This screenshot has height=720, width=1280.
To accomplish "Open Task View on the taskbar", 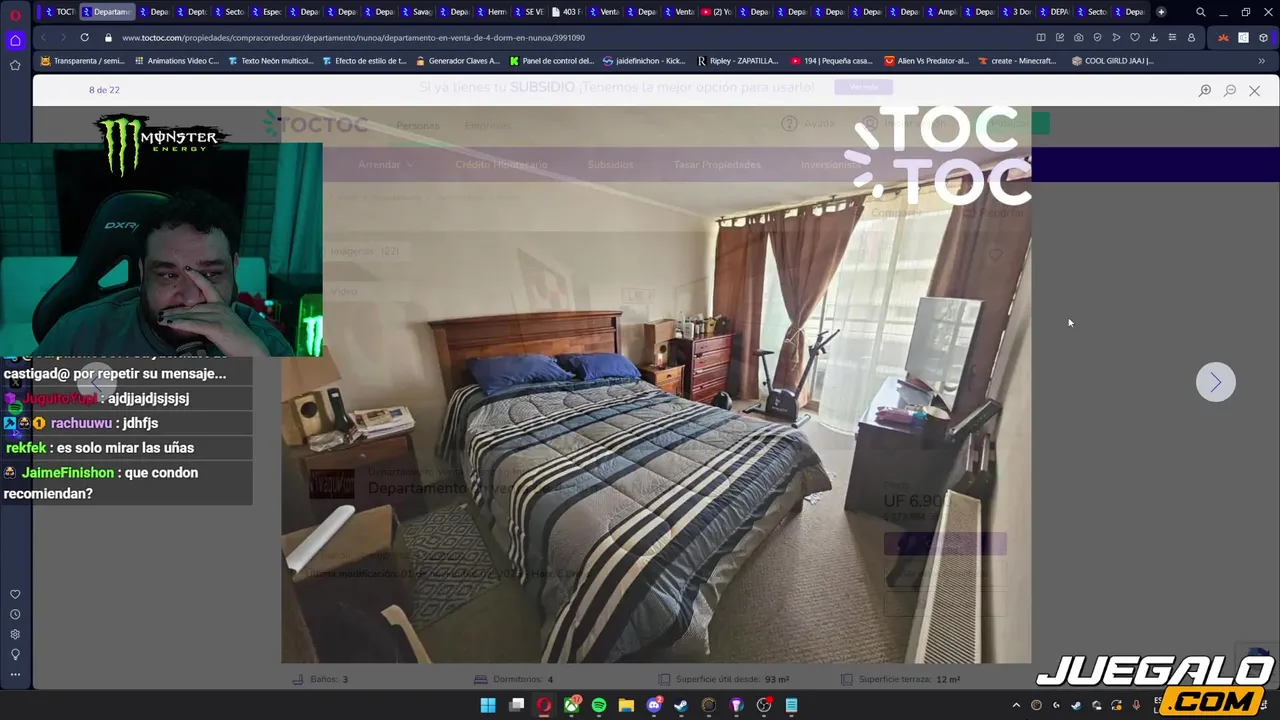I will click(517, 705).
